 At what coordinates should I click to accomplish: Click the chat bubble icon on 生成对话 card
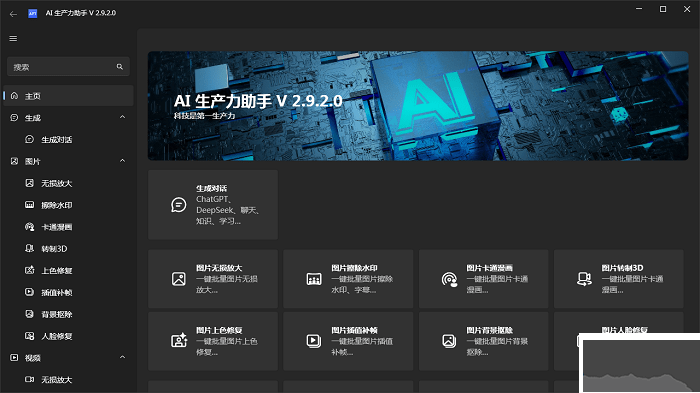[x=179, y=205]
